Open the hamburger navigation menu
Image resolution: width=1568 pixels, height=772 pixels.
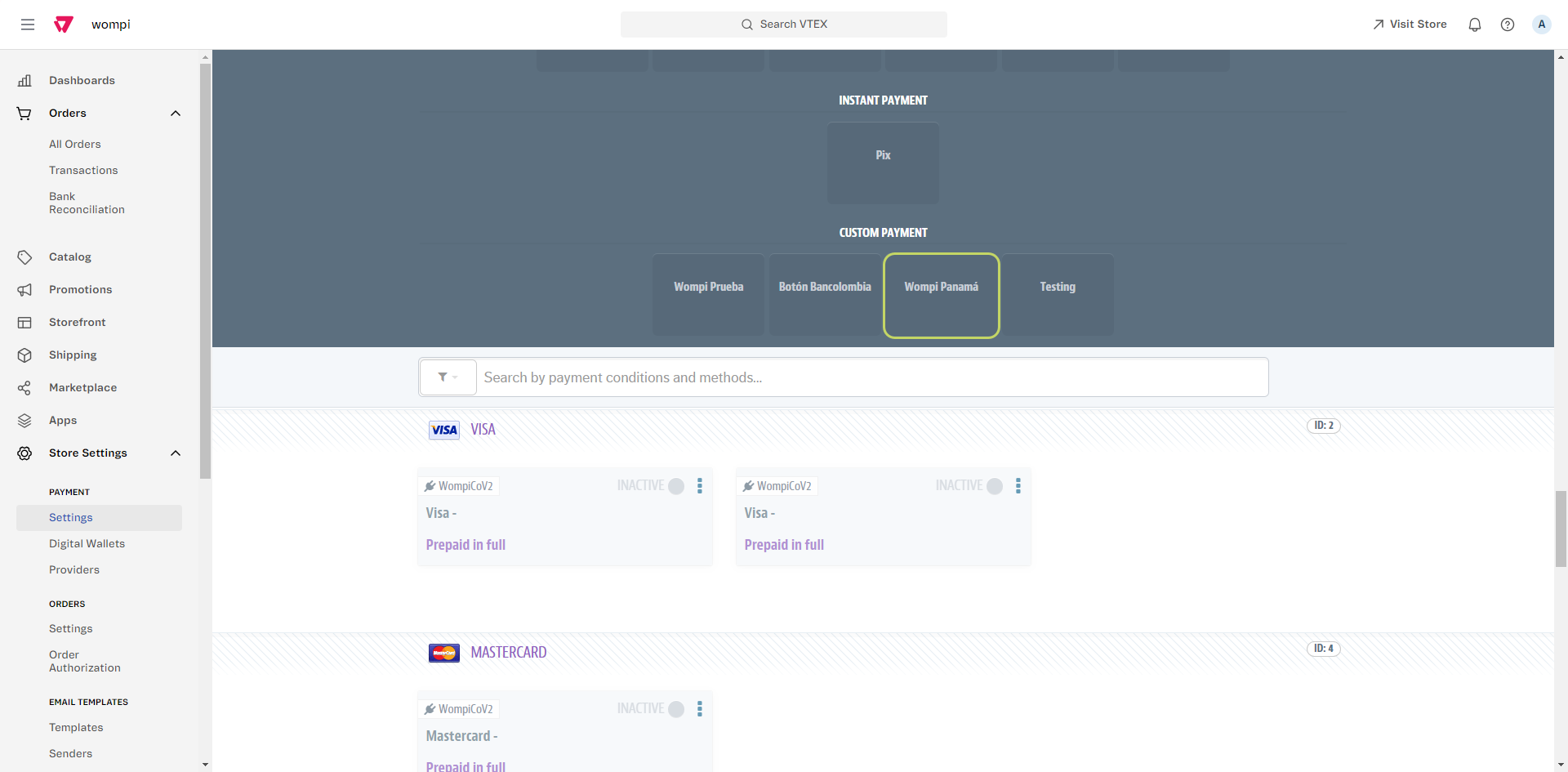(x=28, y=25)
